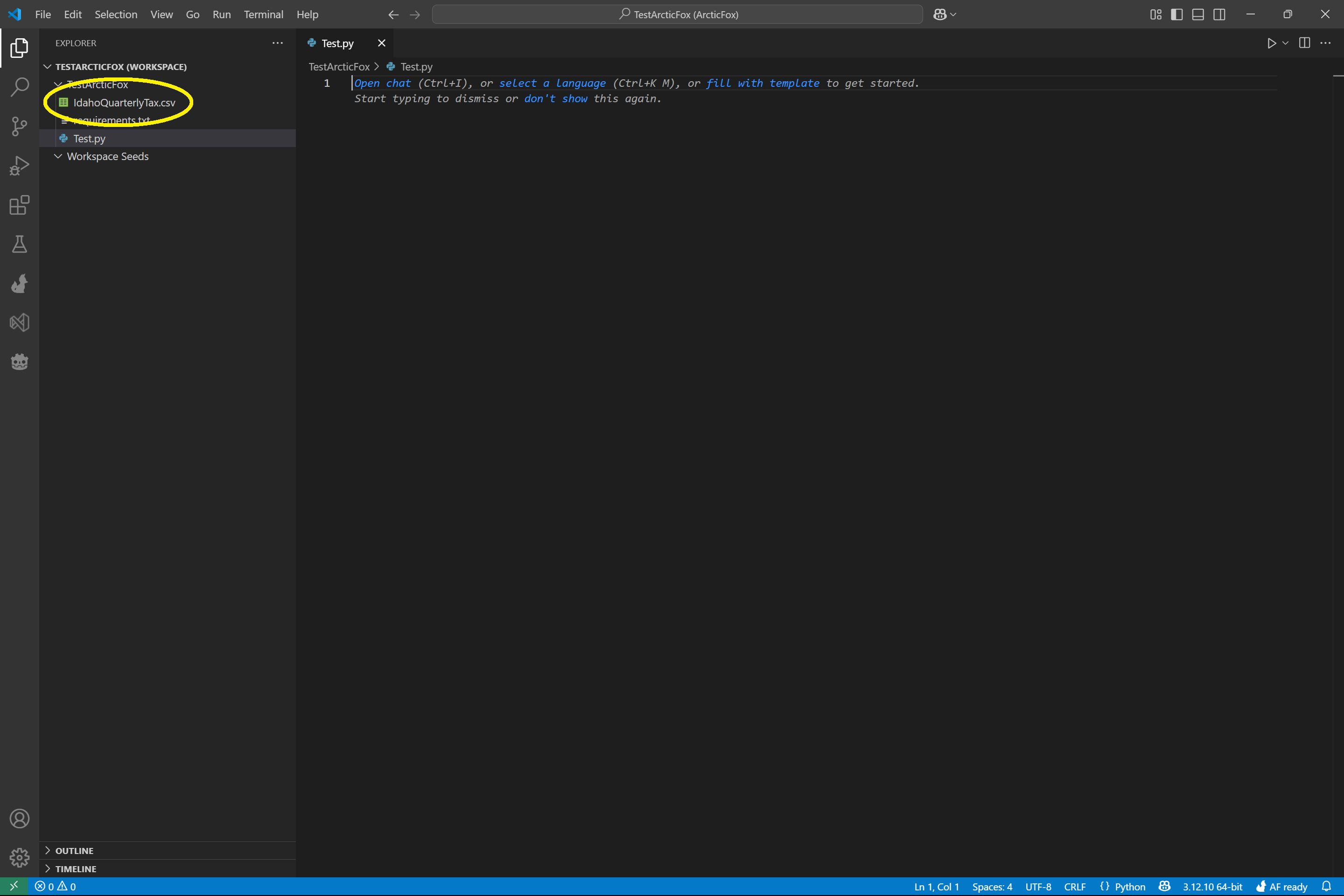Open Copilot title bar dropdown chevron
1344x896 pixels.
(x=952, y=15)
